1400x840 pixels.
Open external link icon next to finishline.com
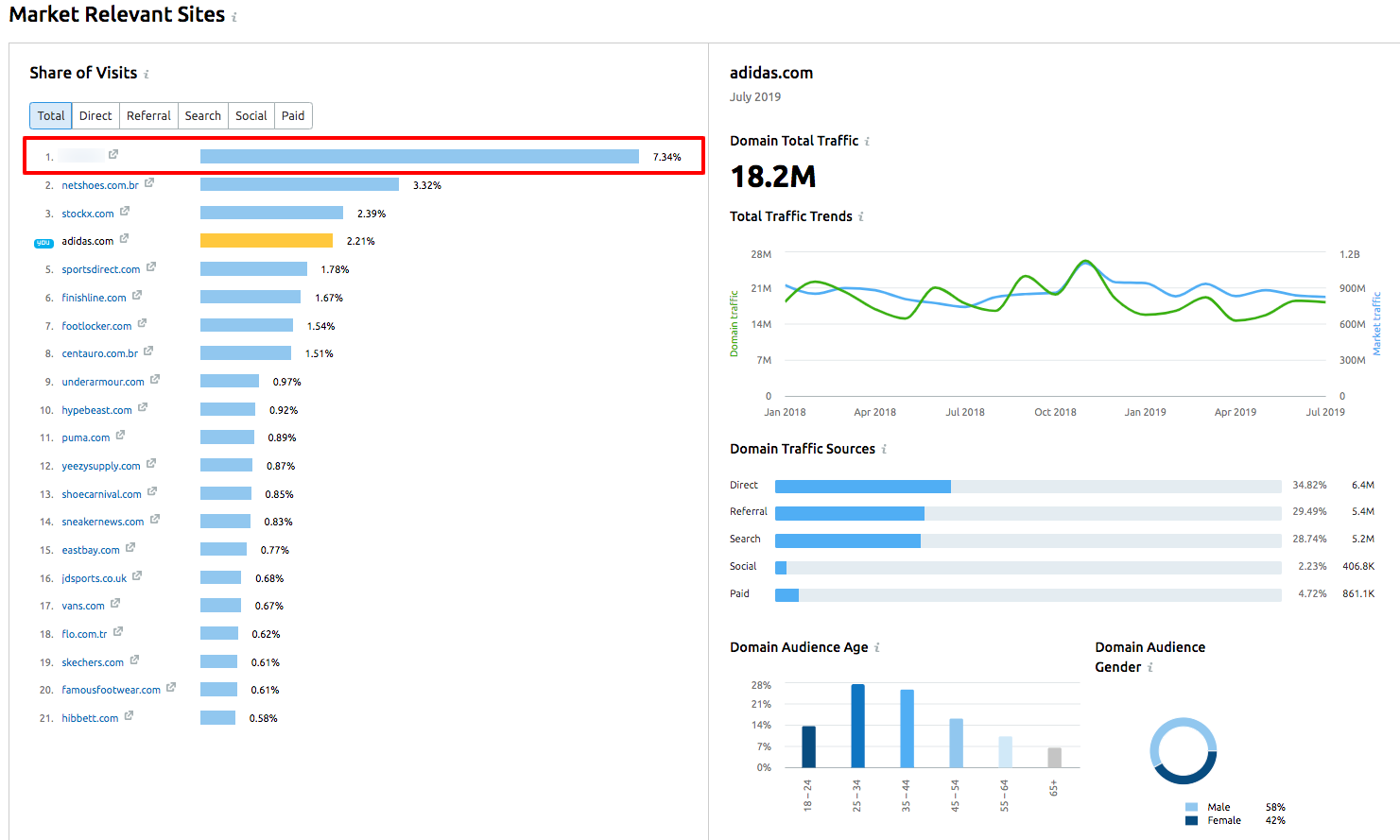pos(137,296)
